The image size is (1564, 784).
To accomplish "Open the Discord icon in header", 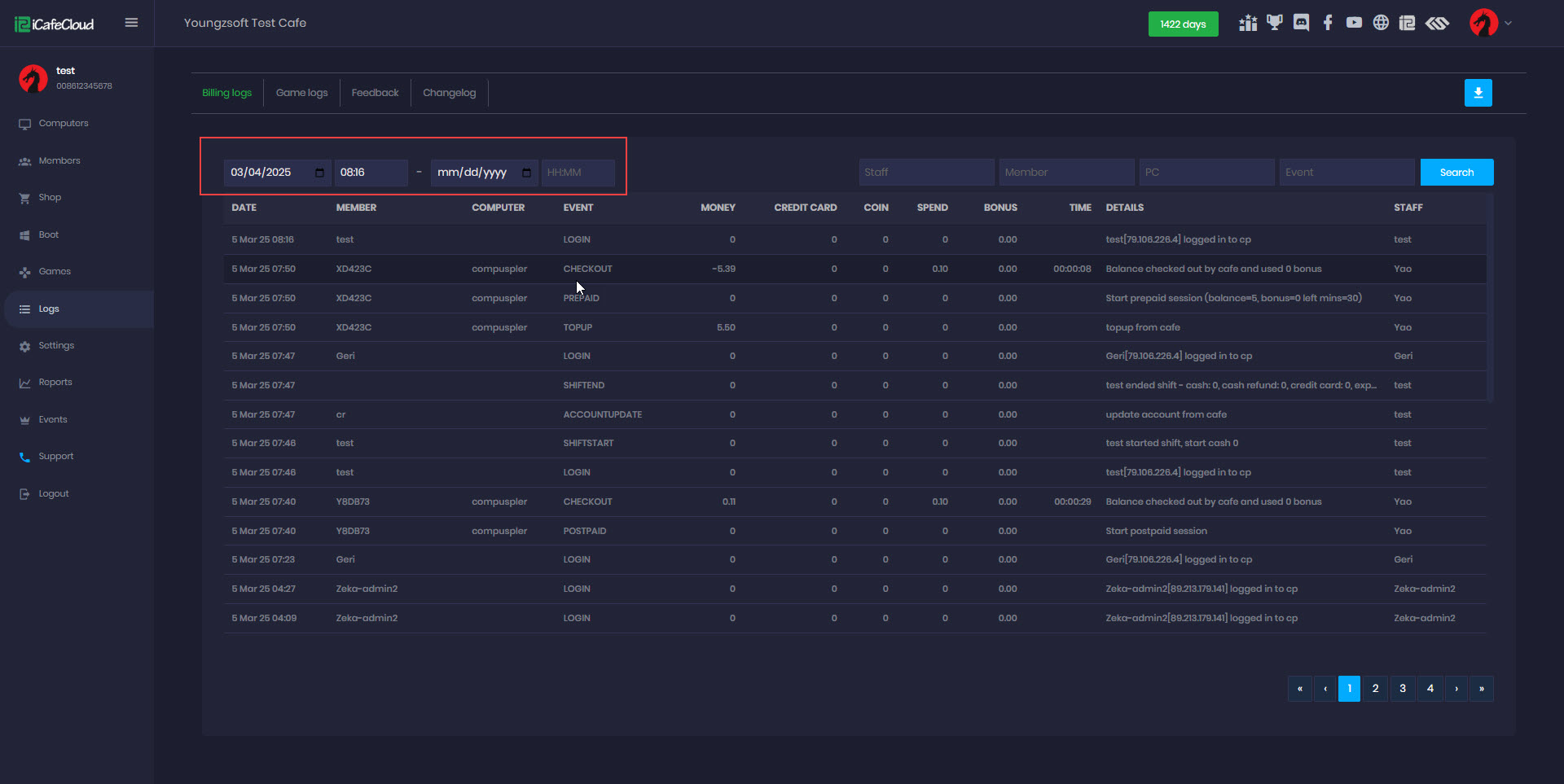I will coord(1301,23).
